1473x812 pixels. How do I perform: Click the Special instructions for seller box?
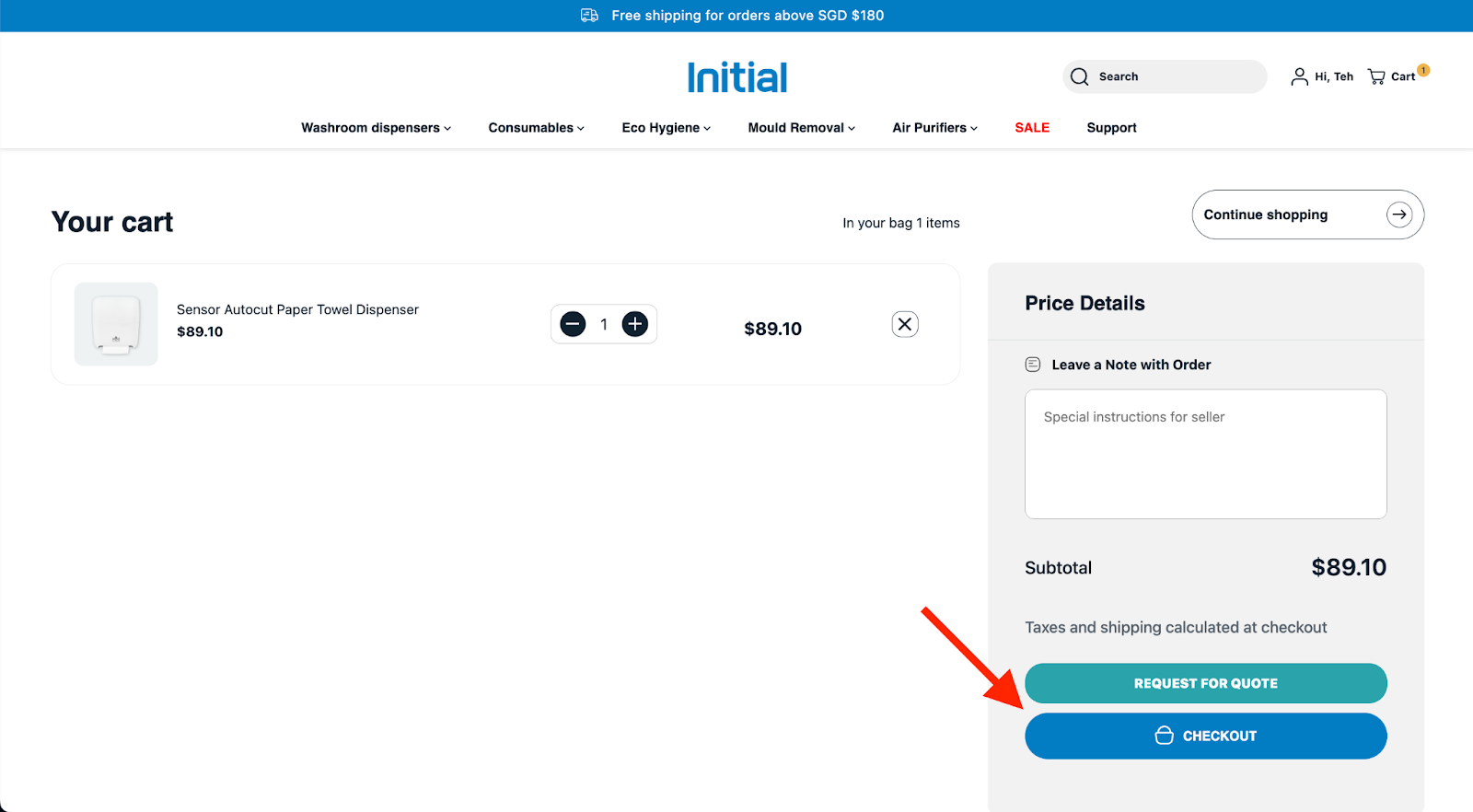click(x=1206, y=454)
